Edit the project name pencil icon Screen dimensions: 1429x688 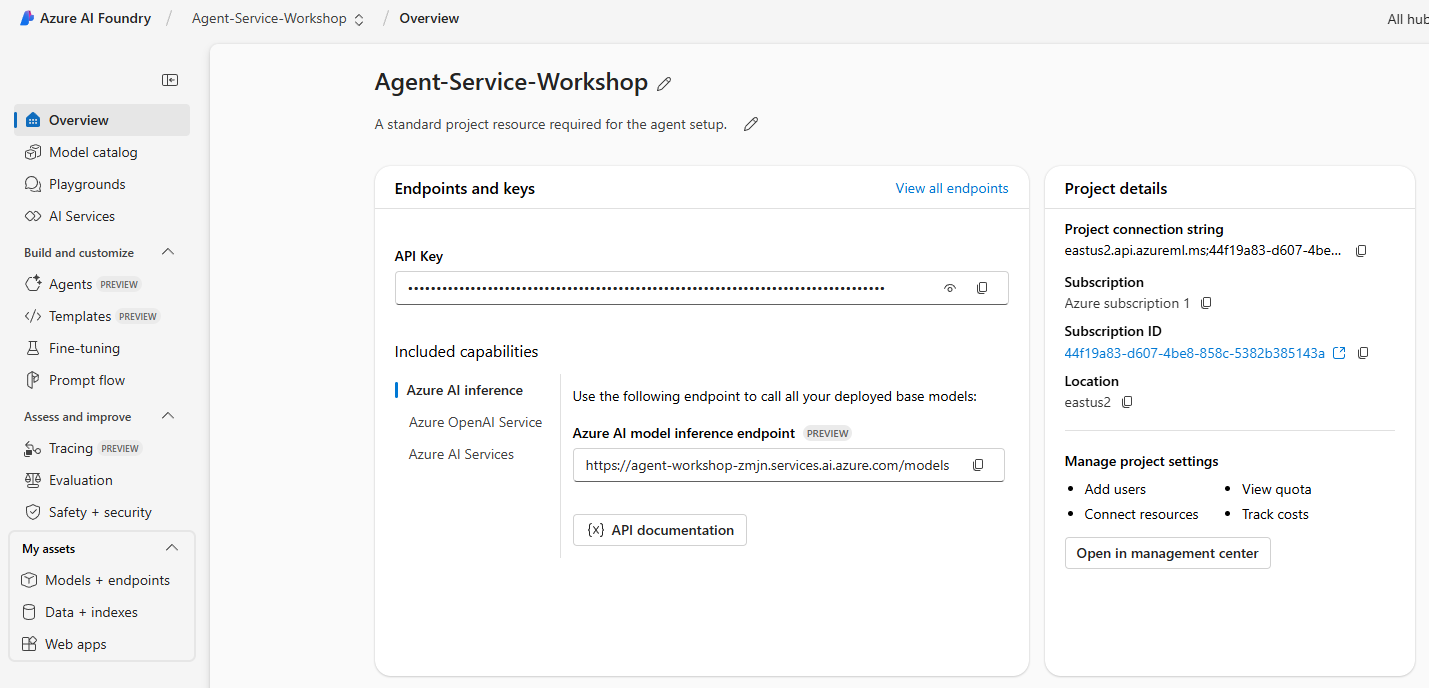pyautogui.click(x=664, y=84)
